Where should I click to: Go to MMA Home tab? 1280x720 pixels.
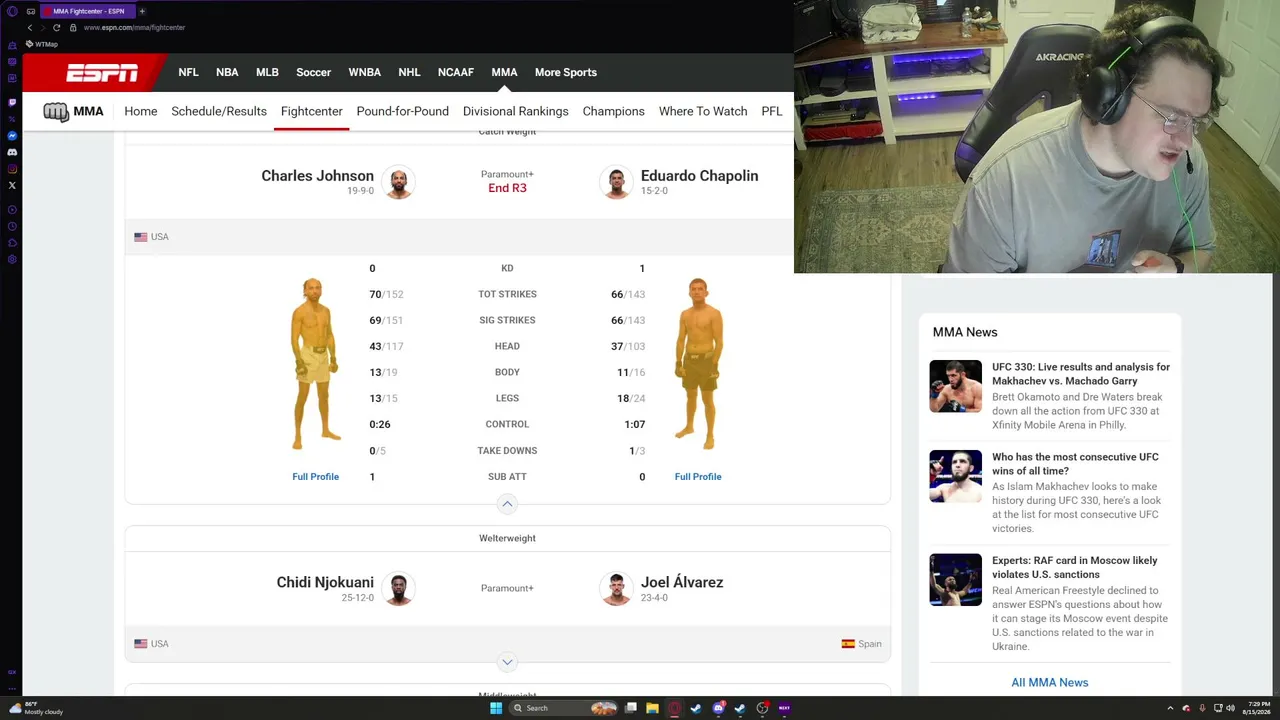tap(141, 111)
